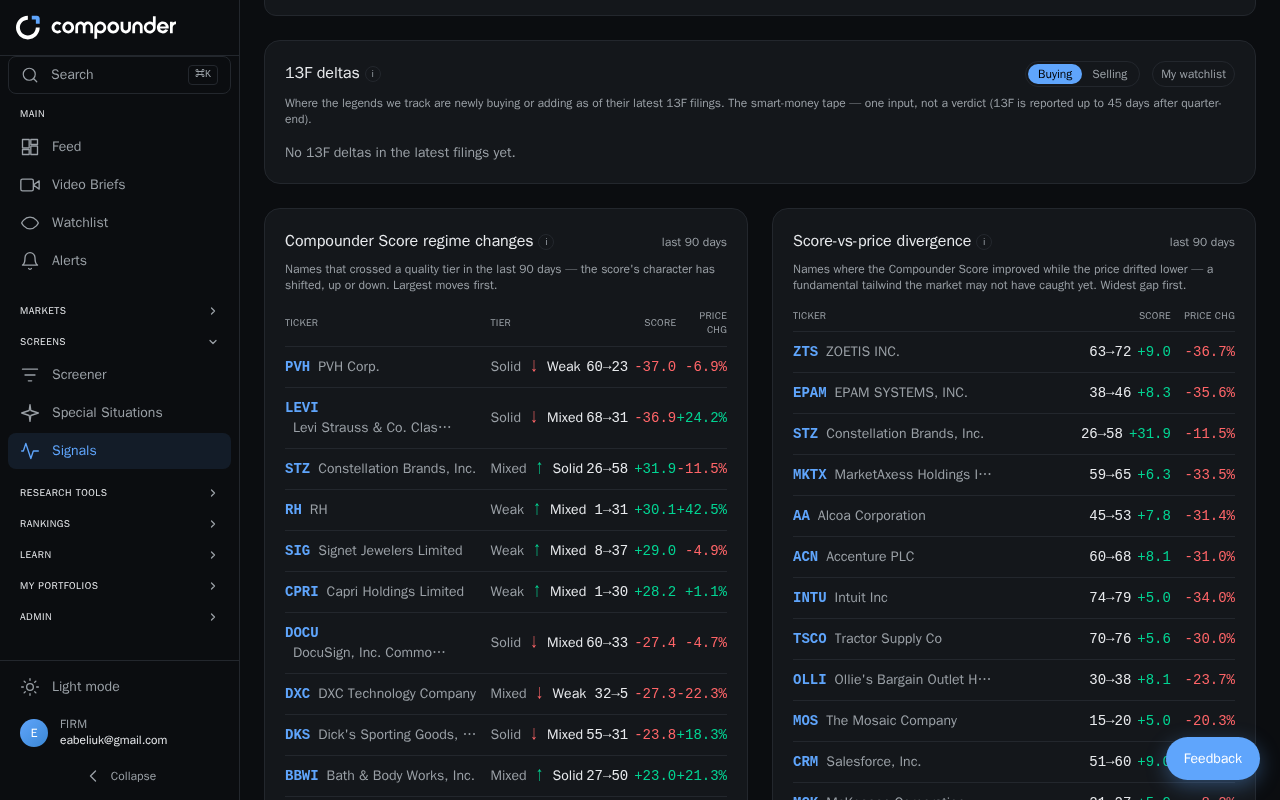Expand the Learn section

pos(119,555)
